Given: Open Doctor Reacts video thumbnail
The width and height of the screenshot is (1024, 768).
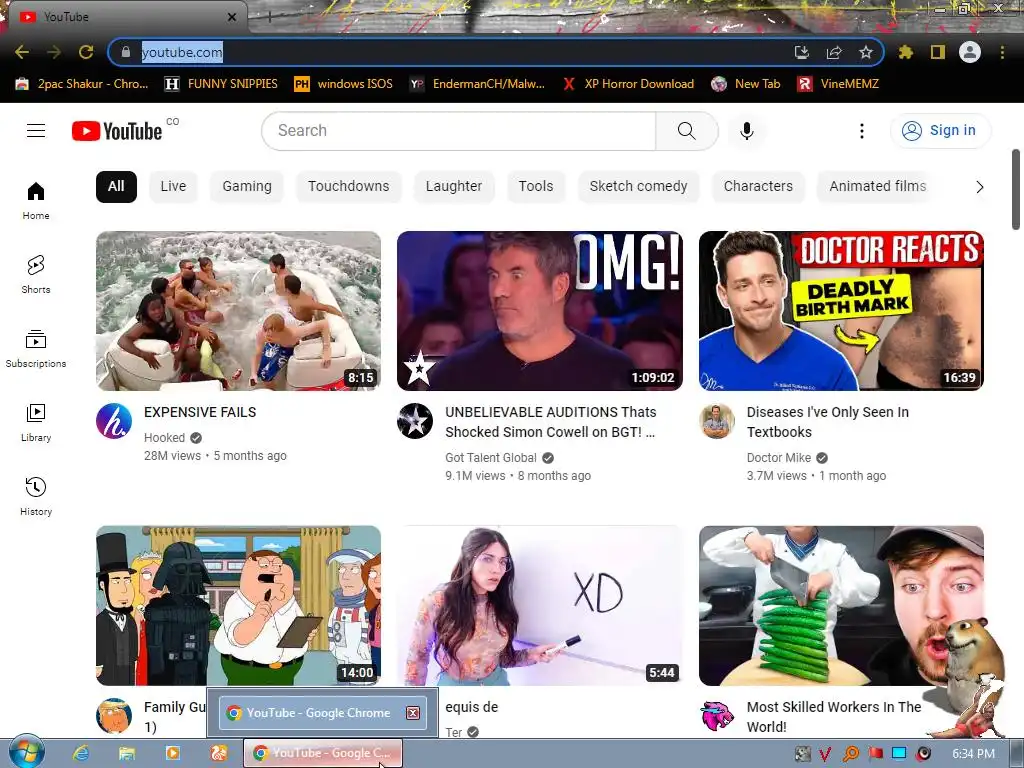Looking at the screenshot, I should [841, 311].
